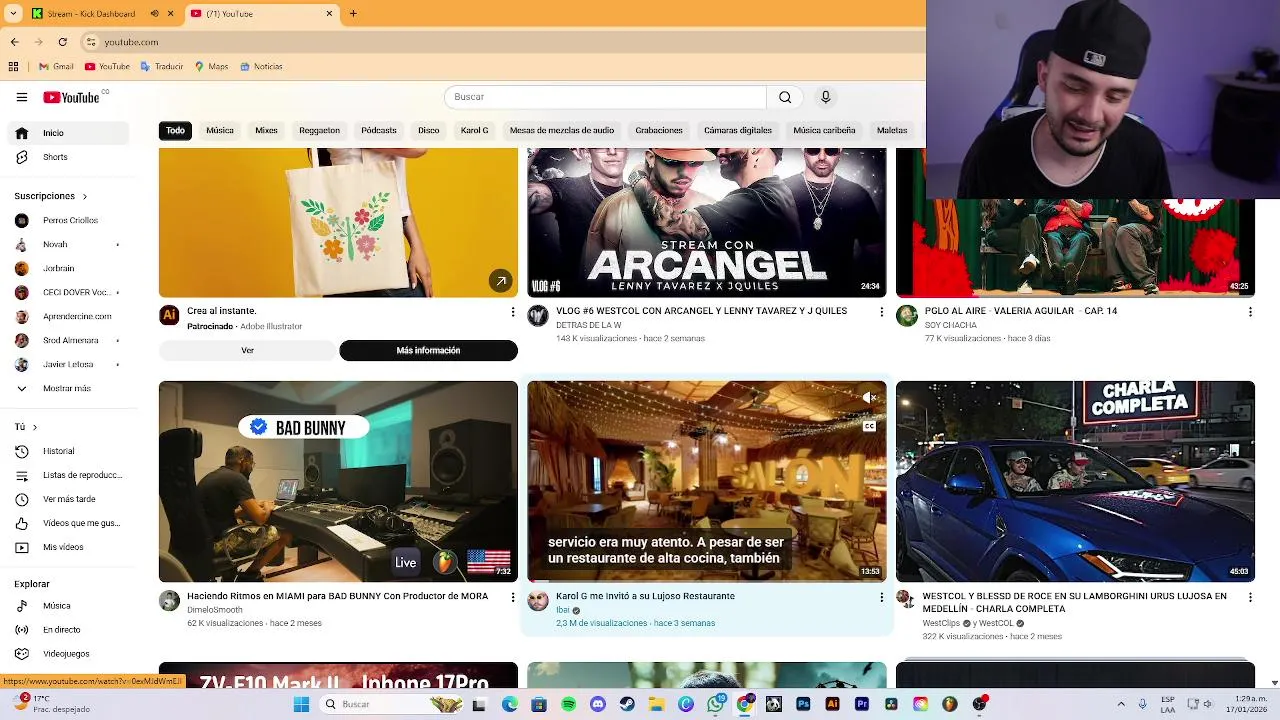1280x720 pixels.
Task: Open Gmail bookmark
Action: click(x=56, y=67)
